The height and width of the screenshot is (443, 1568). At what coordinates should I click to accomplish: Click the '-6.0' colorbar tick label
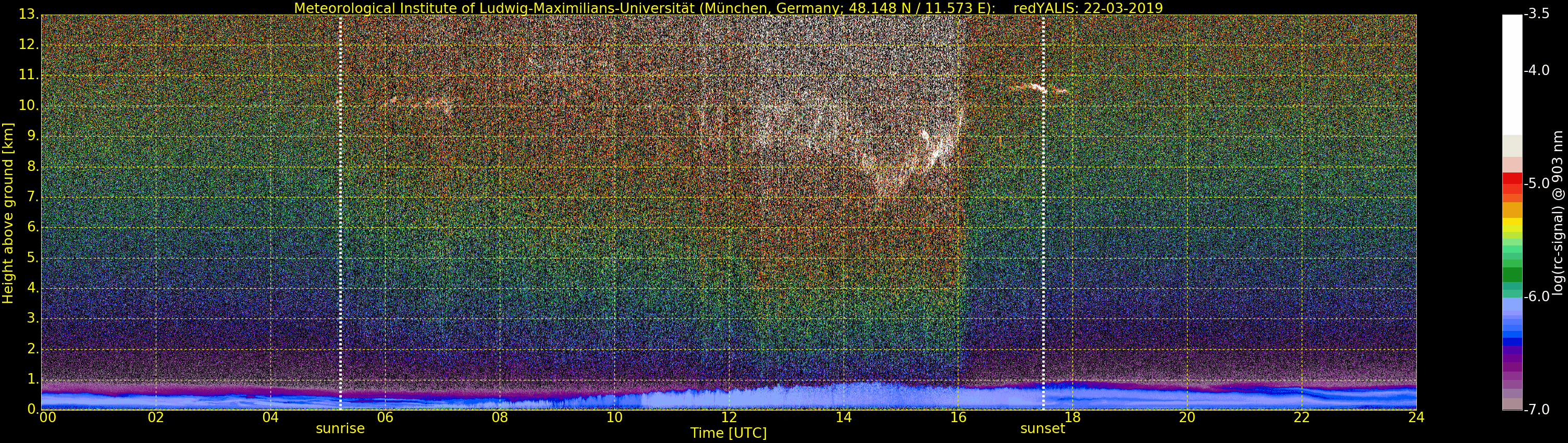point(1537,297)
